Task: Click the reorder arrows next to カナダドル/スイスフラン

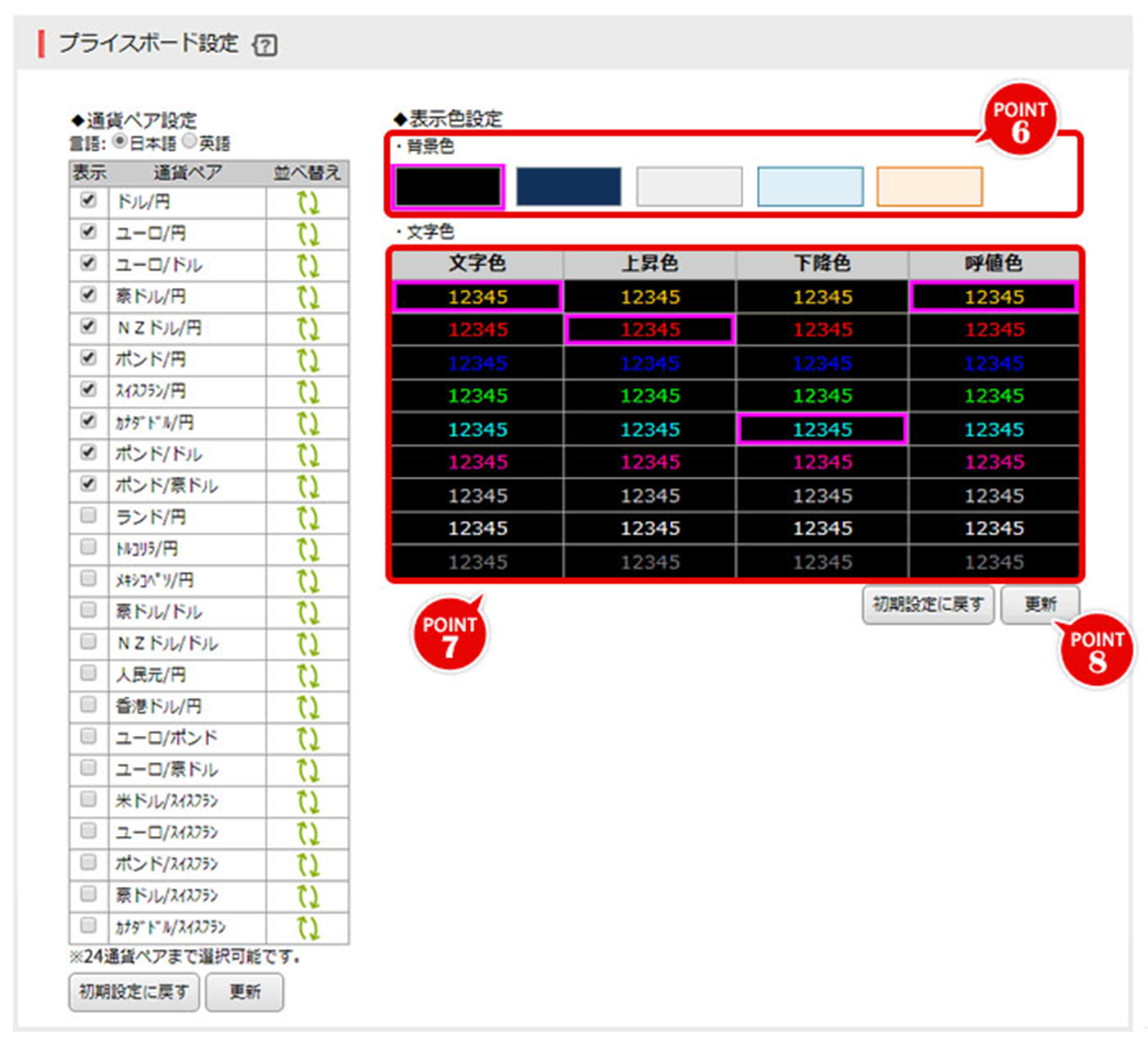Action: point(307,927)
